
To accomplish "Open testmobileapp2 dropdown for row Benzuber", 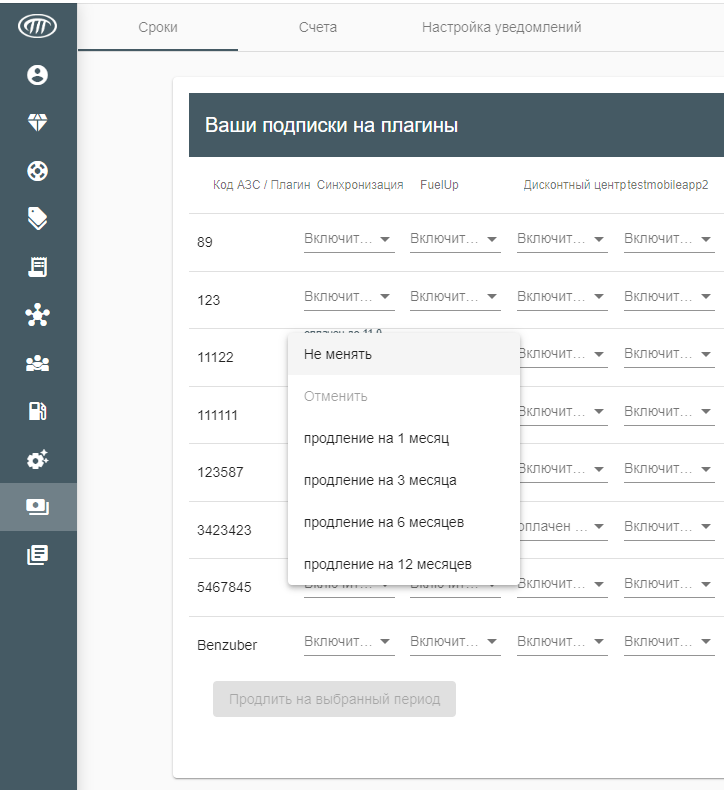I will point(669,642).
